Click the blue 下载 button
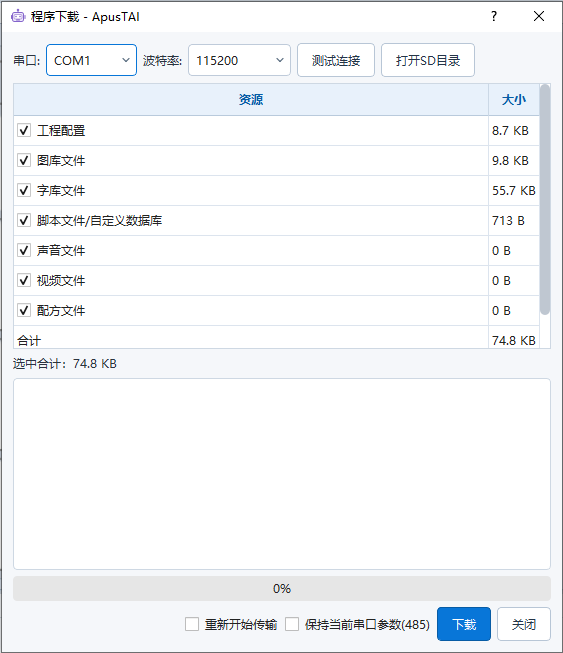This screenshot has height=653, width=563. point(464,624)
